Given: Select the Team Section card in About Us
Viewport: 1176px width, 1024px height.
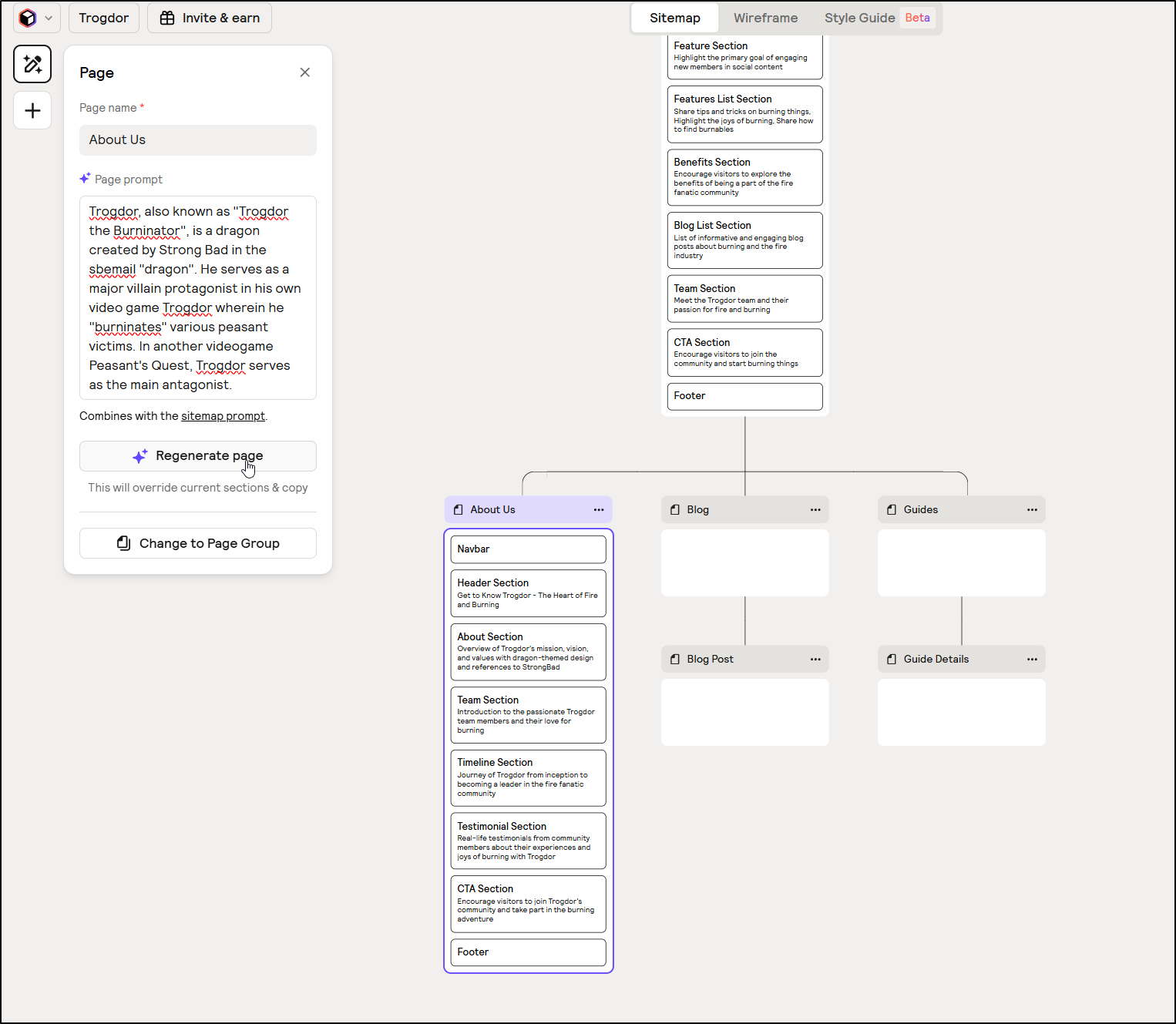Looking at the screenshot, I should point(529,715).
